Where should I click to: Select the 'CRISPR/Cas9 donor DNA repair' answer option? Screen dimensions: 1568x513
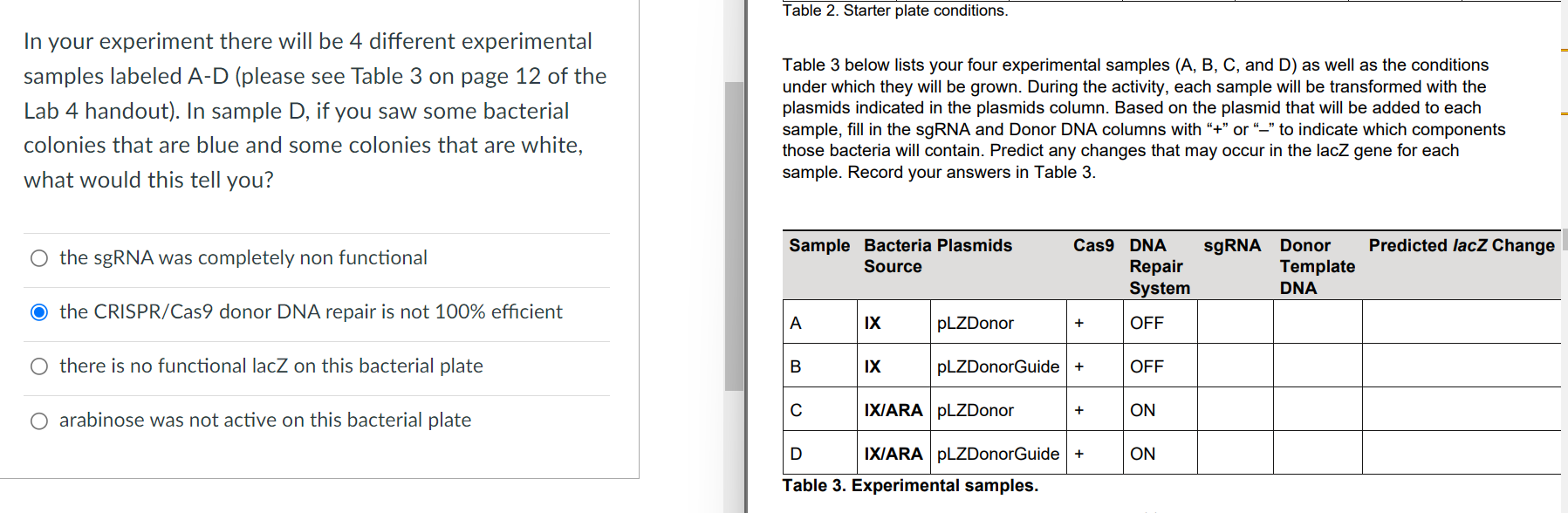tap(38, 312)
